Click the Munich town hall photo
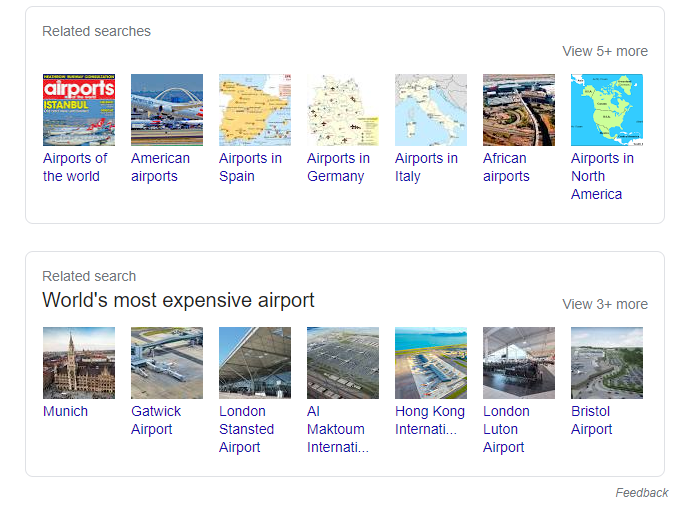Screen dimensions: 692x505 pyautogui.click(x=79, y=363)
